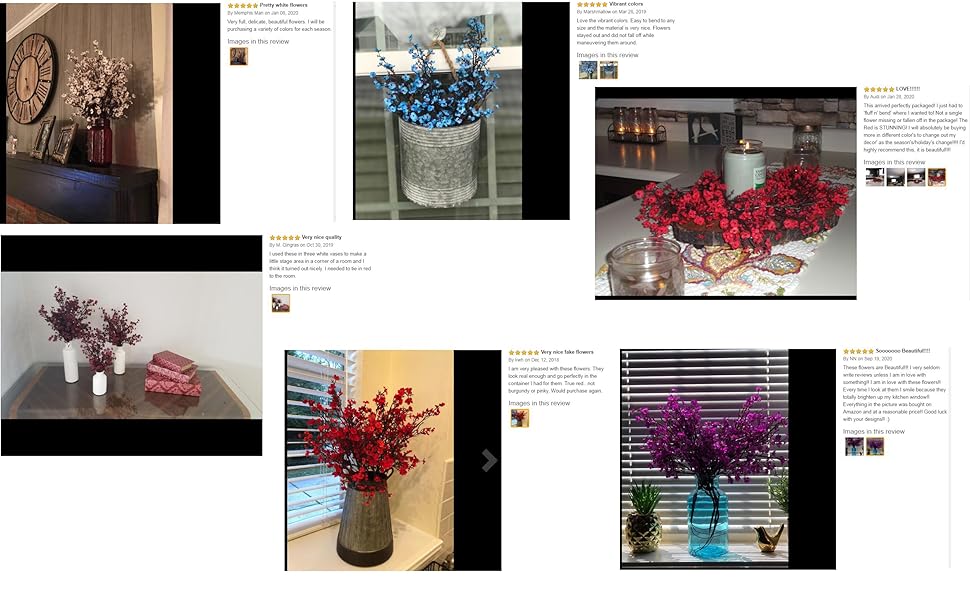Open fourth highlighted thumbnail in LOVE!!!!!! review
This screenshot has height=600, width=970.
(x=937, y=177)
